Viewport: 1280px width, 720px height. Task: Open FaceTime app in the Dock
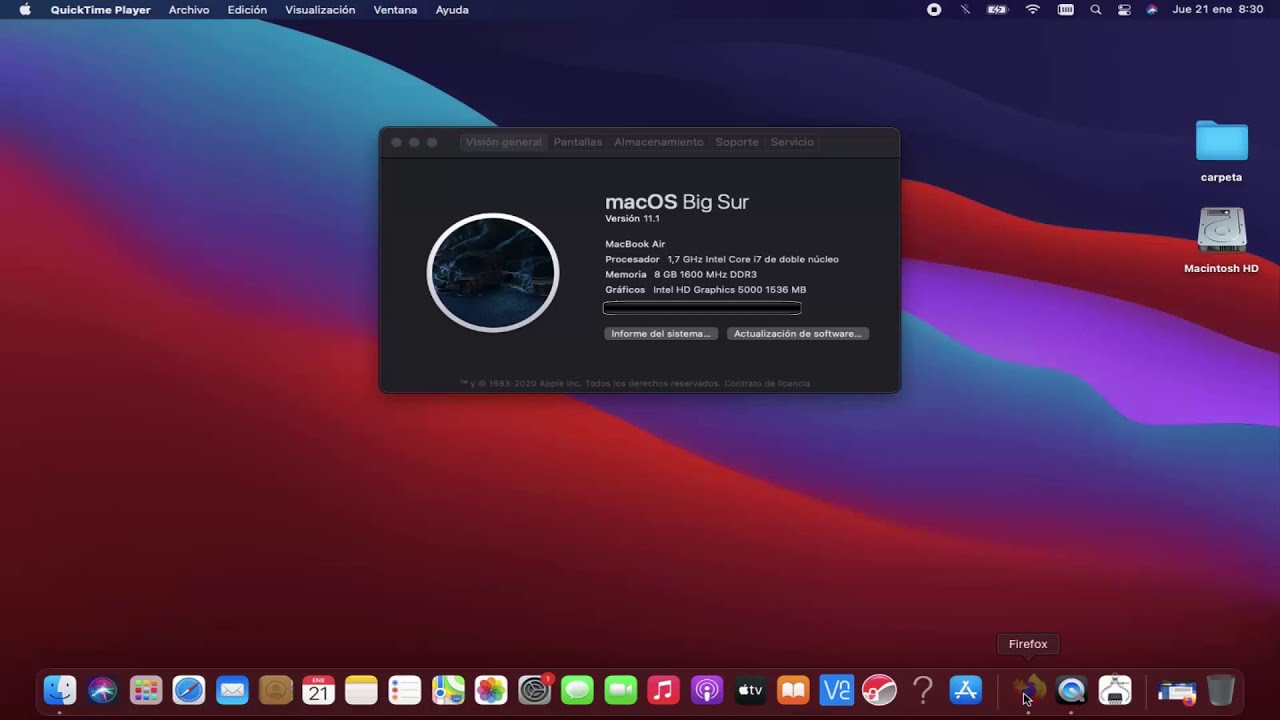coord(621,690)
